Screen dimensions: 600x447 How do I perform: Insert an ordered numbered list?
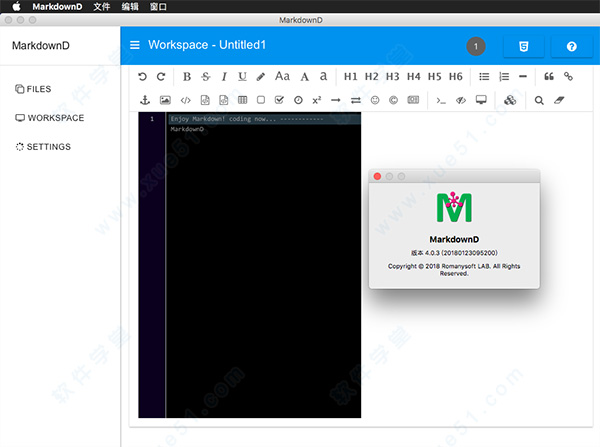(x=504, y=77)
